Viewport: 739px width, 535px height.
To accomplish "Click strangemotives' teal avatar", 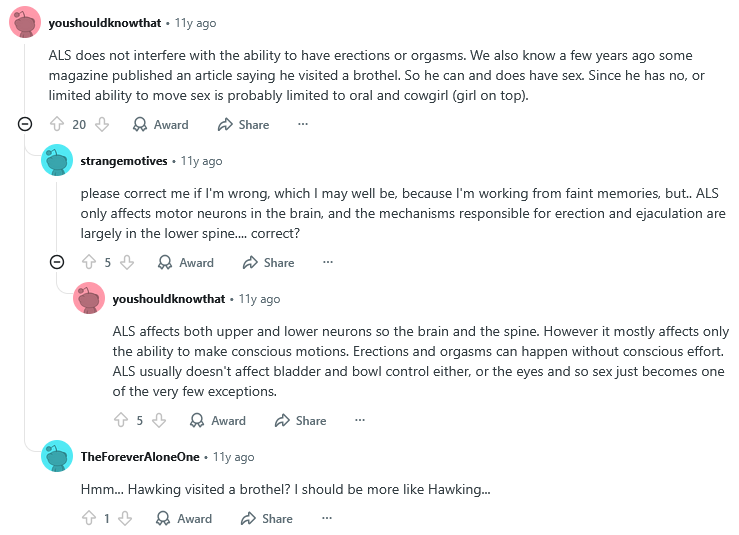I will [x=57, y=161].
